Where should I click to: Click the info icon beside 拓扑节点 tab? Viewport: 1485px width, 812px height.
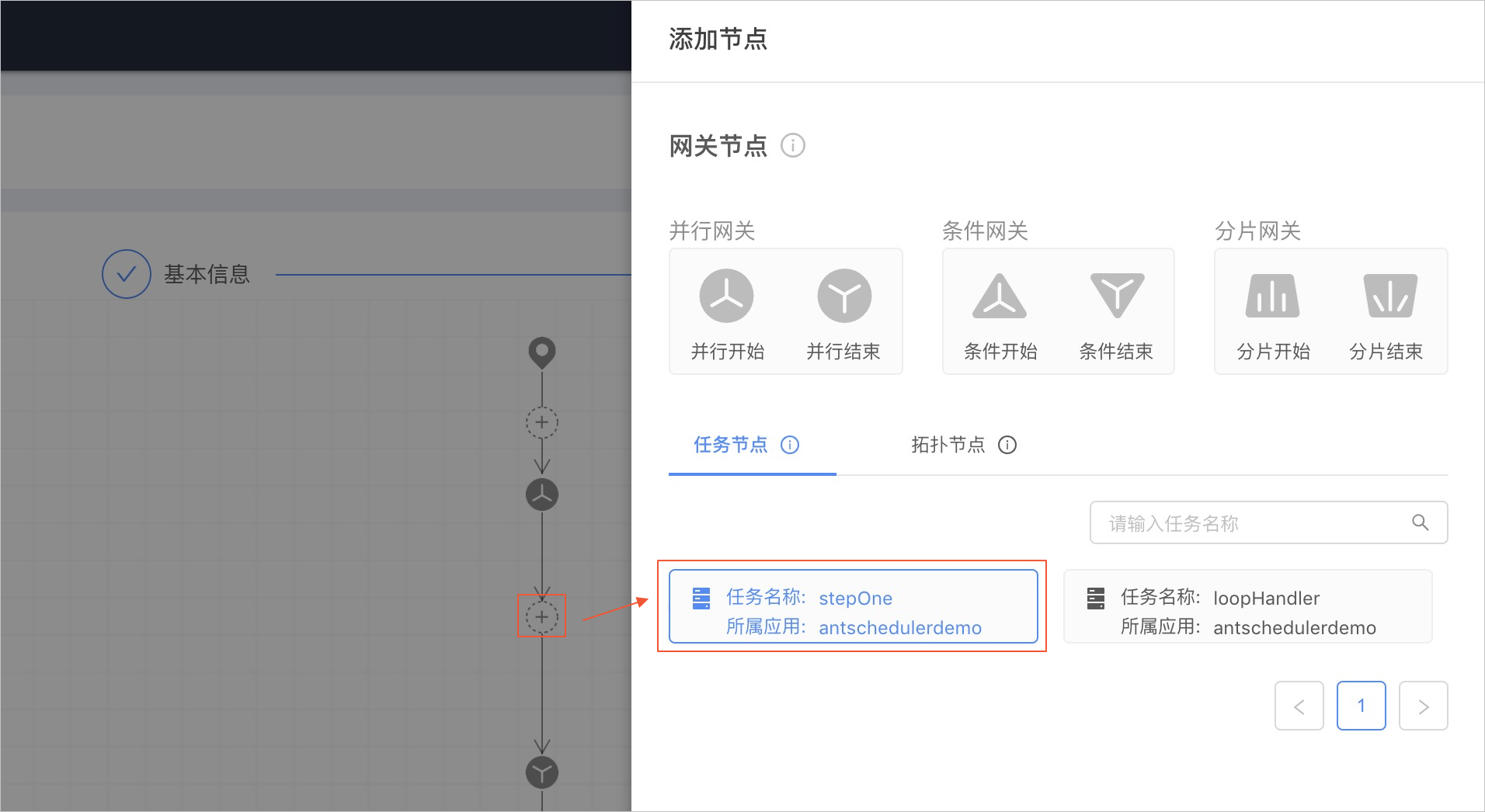pos(1007,445)
